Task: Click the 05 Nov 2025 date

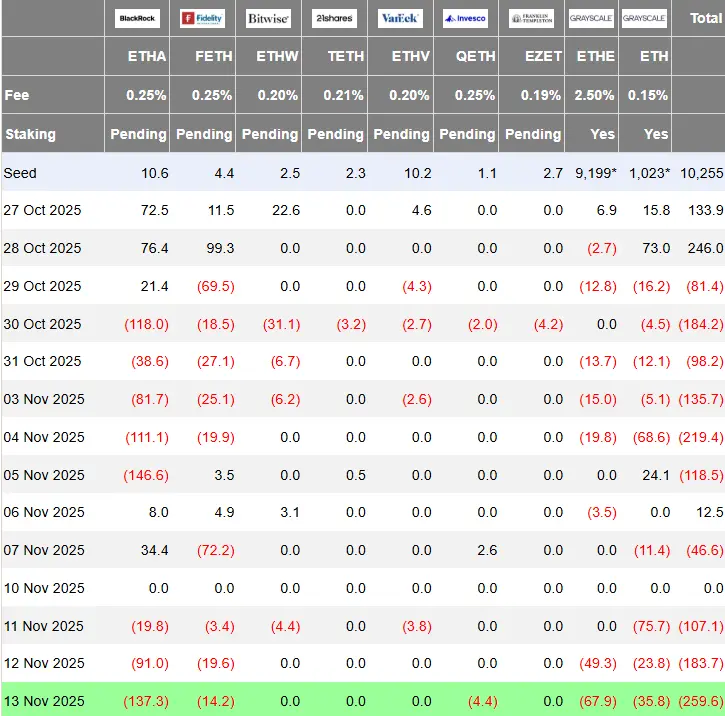Action: 44,475
